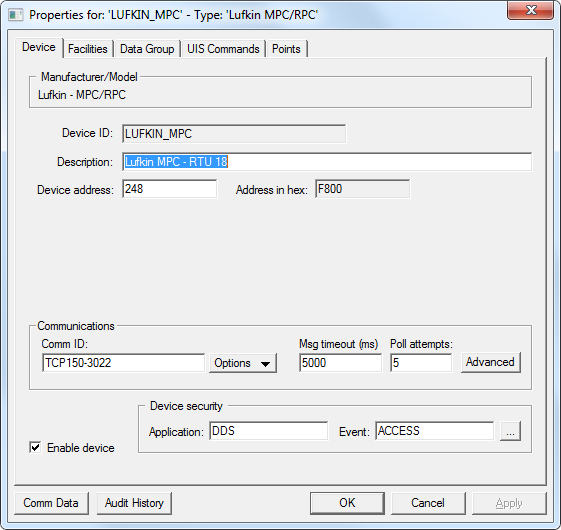Open Advanced communications settings
Viewport: 561px width, 530px height.
click(491, 362)
